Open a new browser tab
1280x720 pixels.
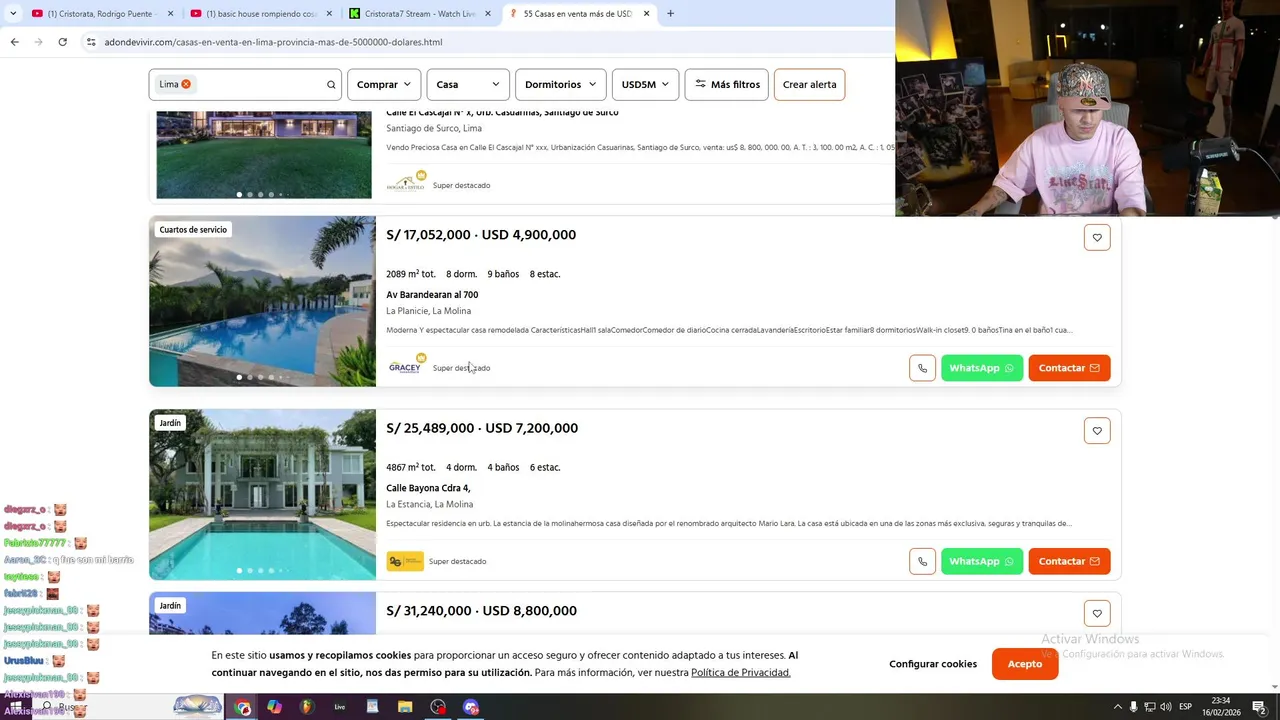[670, 14]
